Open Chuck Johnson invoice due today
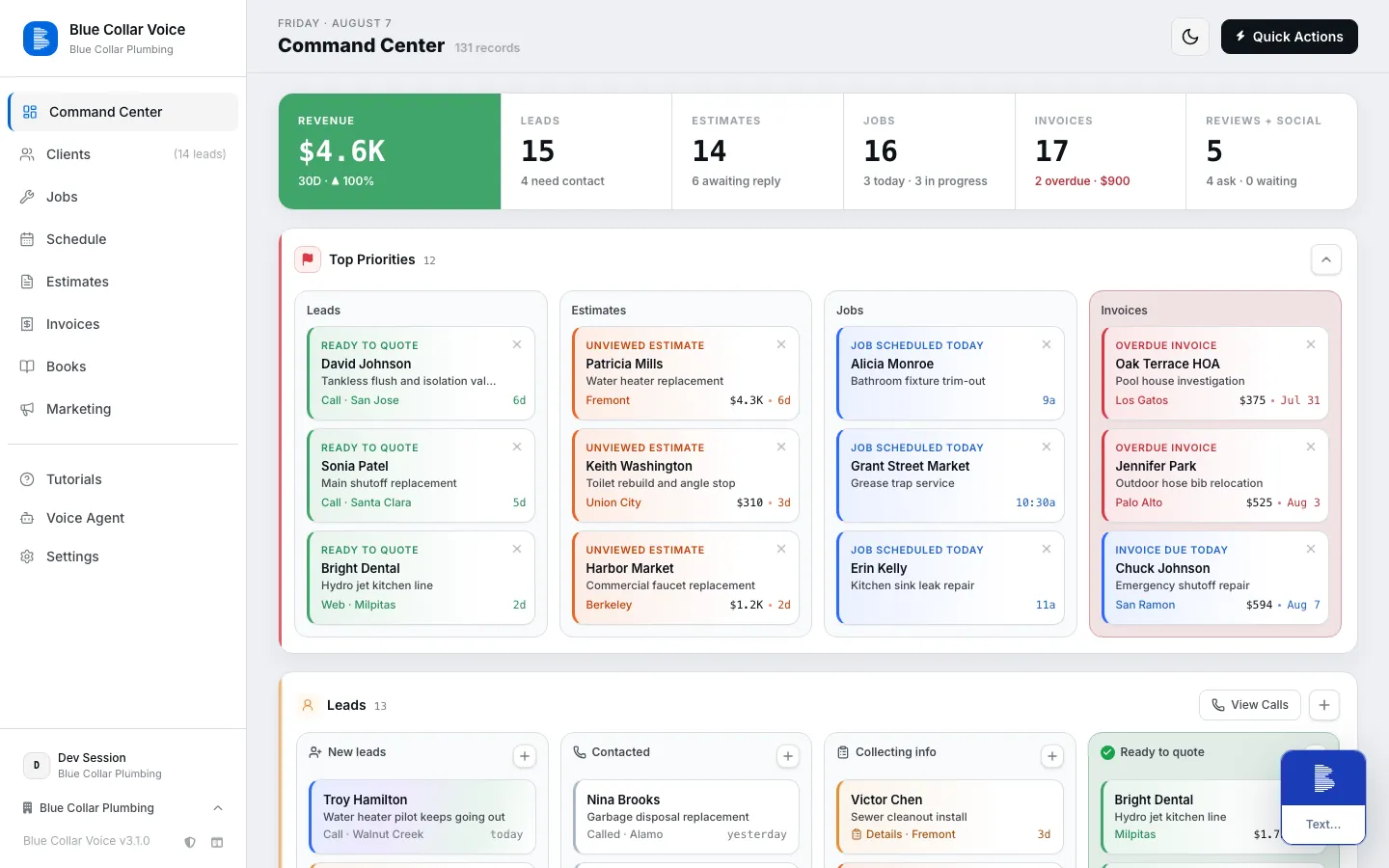This screenshot has height=868, width=1389. (1215, 578)
